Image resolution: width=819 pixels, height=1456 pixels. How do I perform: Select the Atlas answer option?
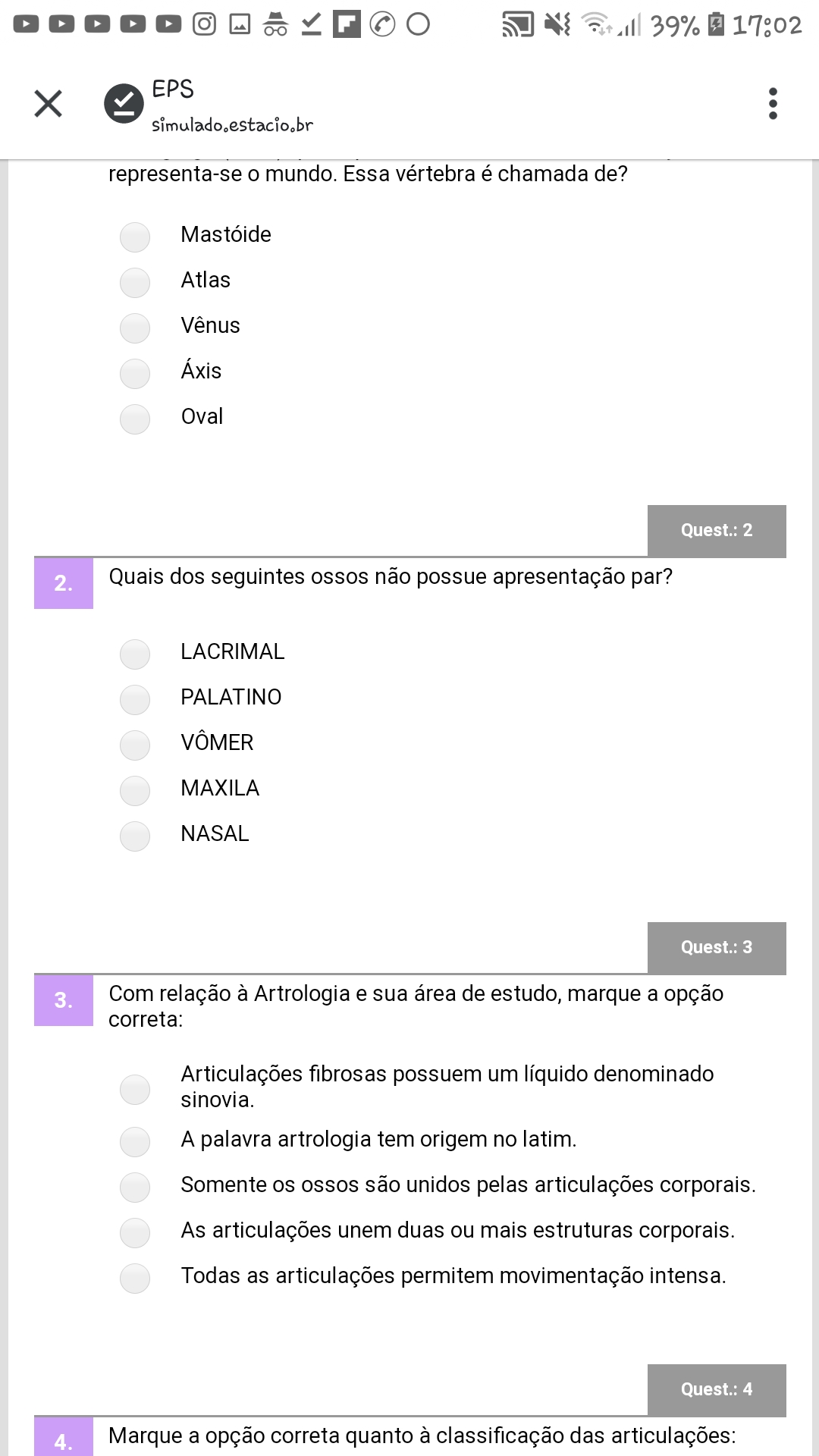coord(135,282)
